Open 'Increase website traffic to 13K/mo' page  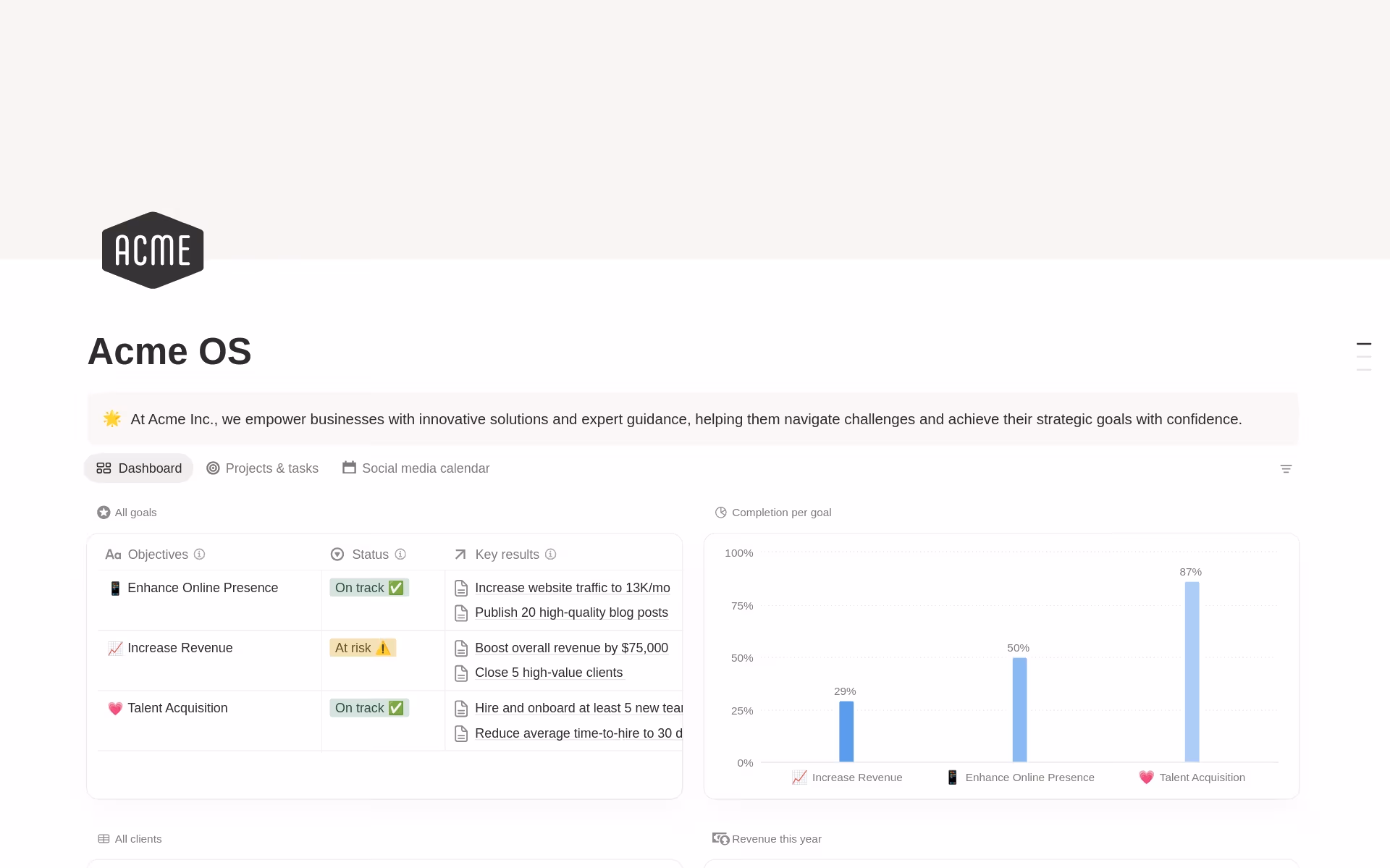coord(572,588)
